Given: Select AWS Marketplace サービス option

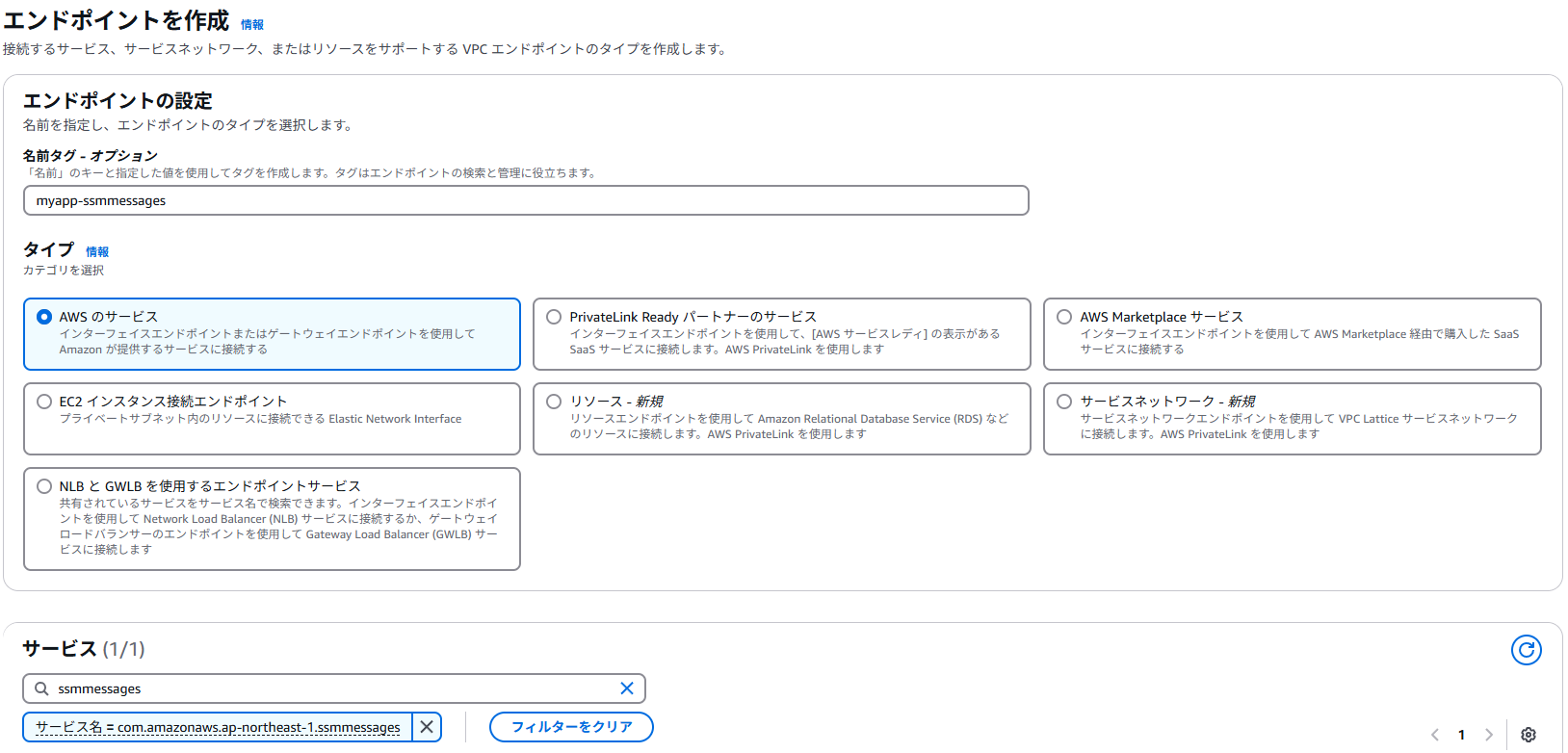Looking at the screenshot, I should point(1064,317).
